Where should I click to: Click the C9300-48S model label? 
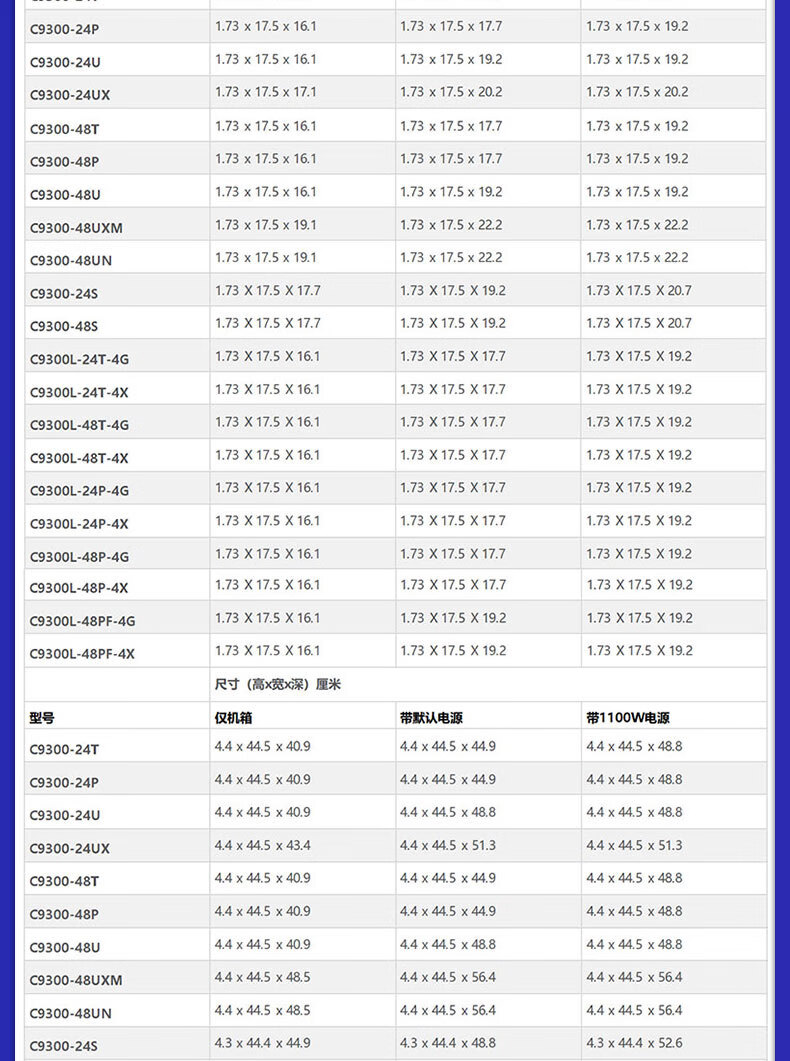point(64,326)
